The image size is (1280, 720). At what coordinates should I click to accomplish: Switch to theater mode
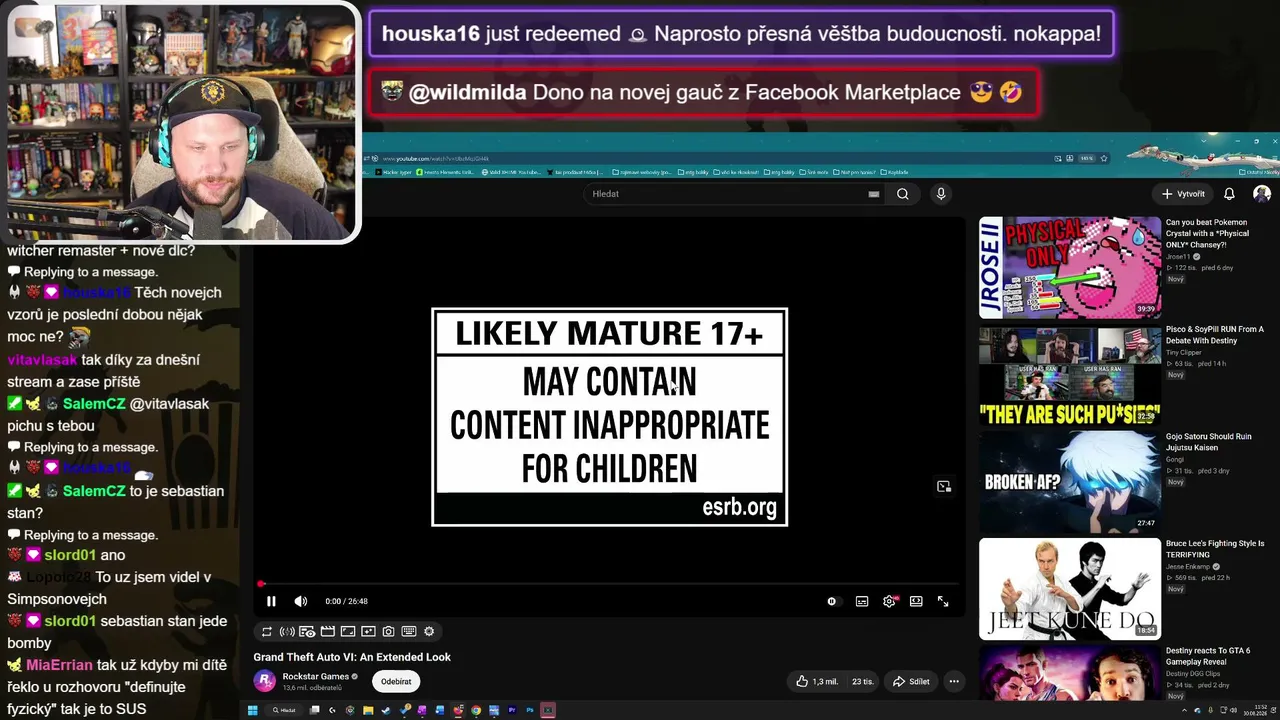point(916,601)
